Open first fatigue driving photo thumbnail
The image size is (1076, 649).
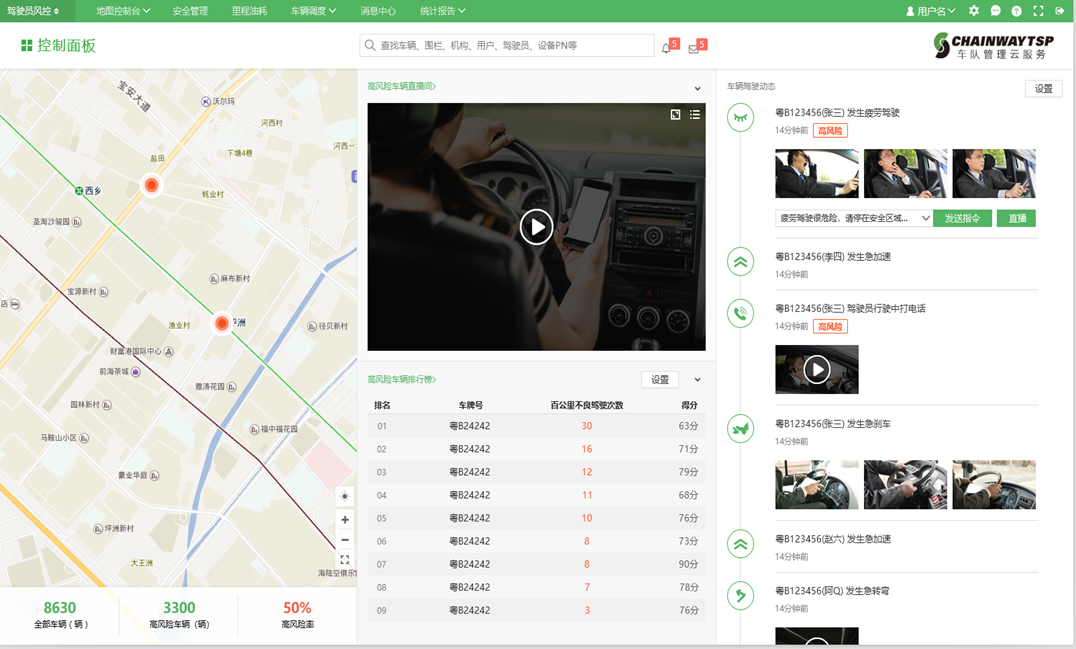[x=817, y=174]
